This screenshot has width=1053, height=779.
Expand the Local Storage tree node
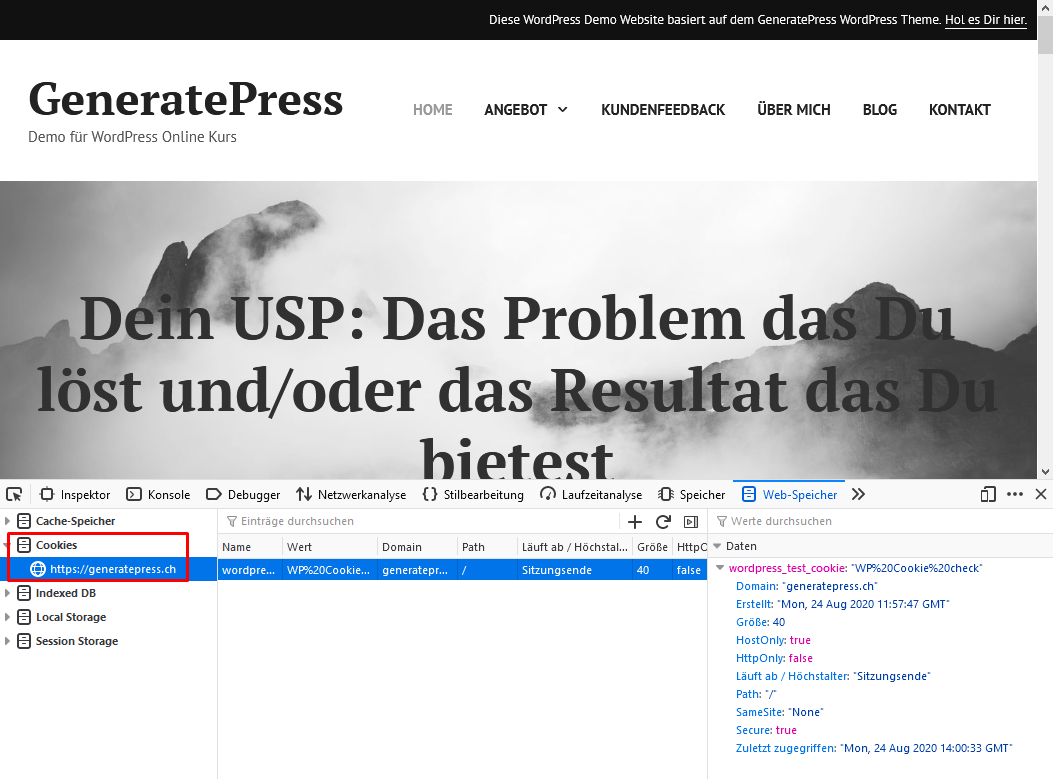[x=7, y=617]
